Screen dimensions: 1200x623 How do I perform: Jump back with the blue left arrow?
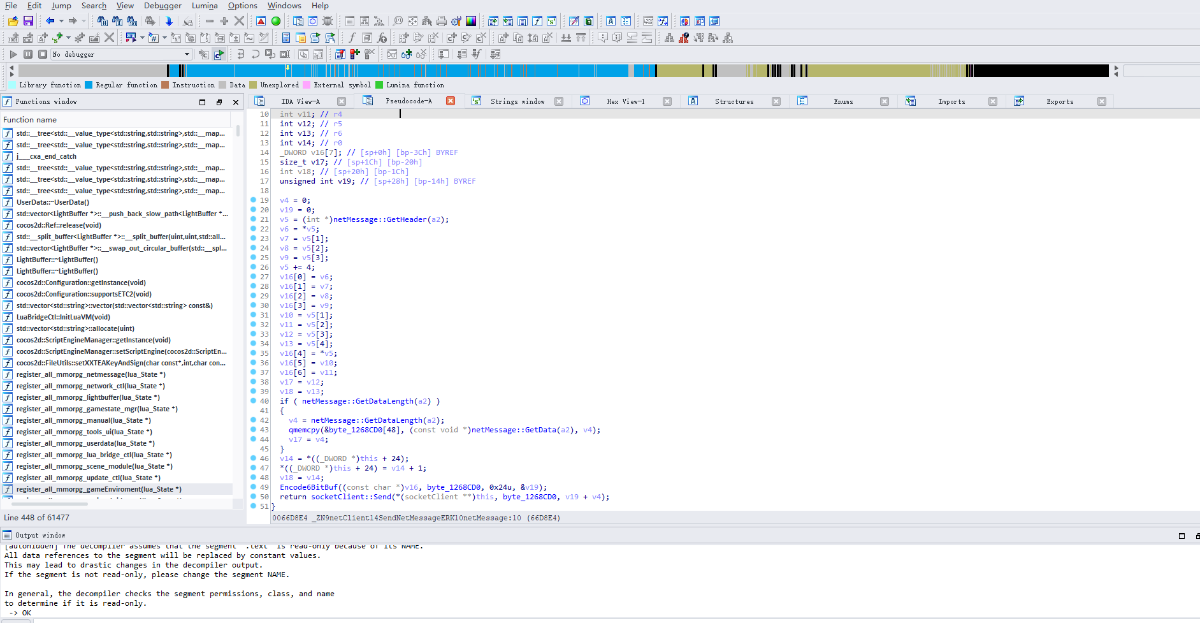[50, 20]
